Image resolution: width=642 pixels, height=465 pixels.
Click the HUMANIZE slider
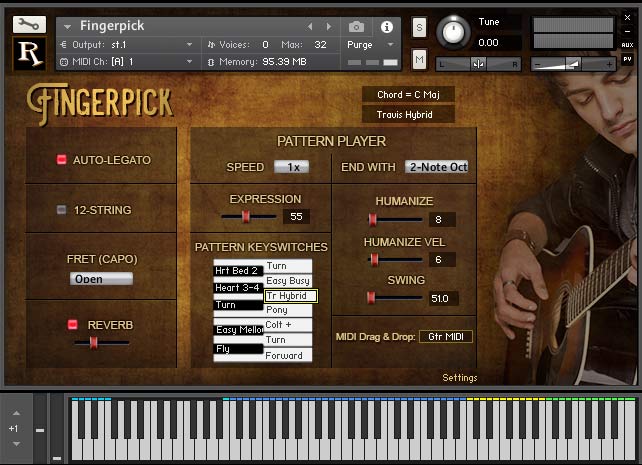tap(395, 220)
